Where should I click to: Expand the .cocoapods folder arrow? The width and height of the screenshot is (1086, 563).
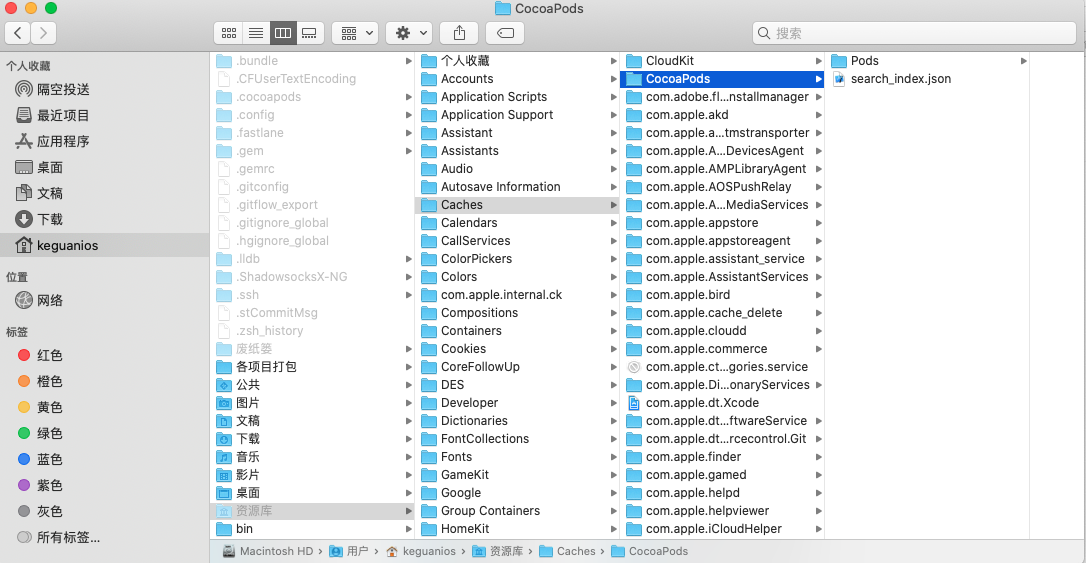408,97
